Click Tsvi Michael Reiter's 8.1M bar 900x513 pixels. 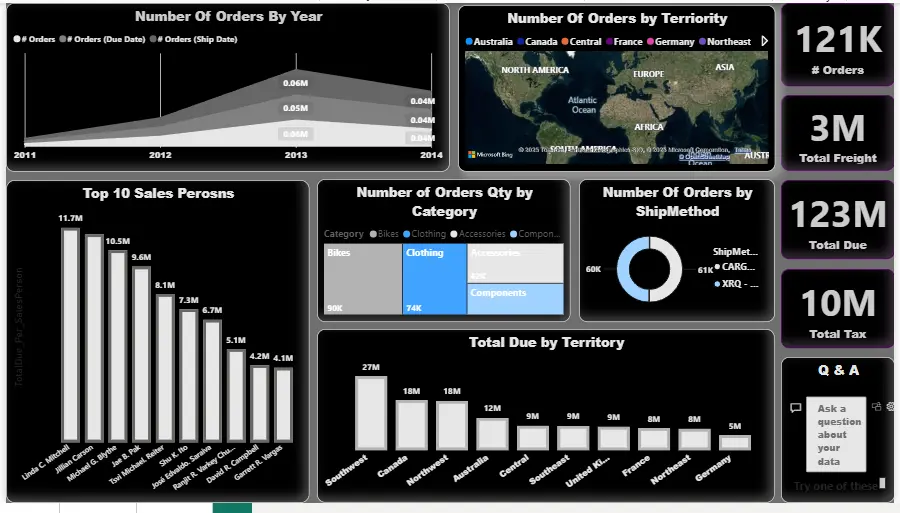[x=165, y=368]
